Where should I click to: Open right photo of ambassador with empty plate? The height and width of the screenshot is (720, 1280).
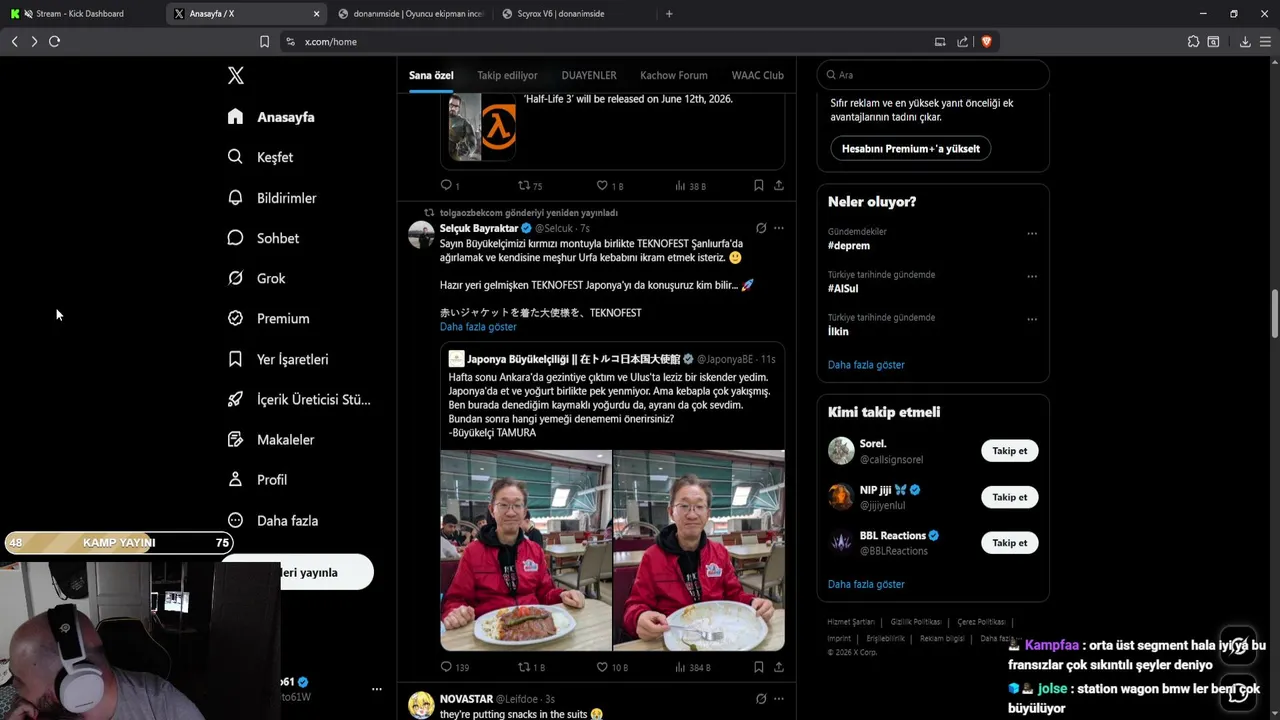pyautogui.click(x=699, y=550)
